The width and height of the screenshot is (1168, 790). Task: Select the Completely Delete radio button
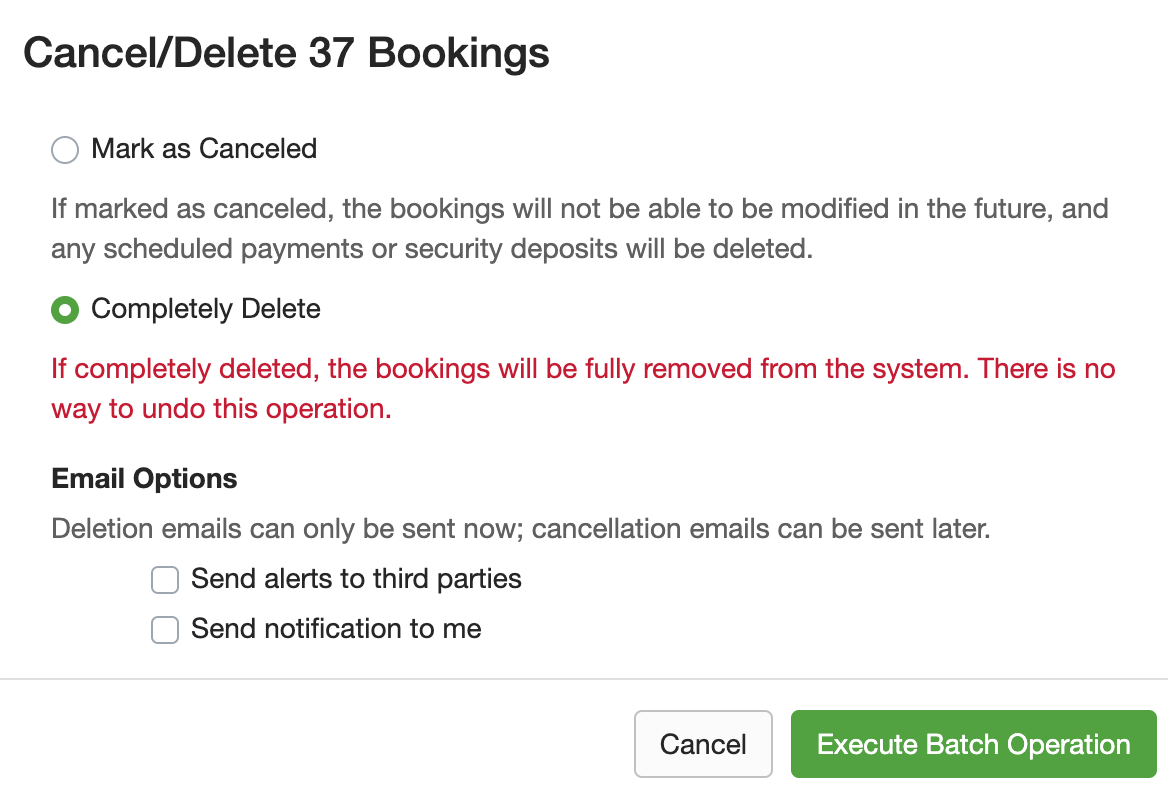tap(65, 310)
